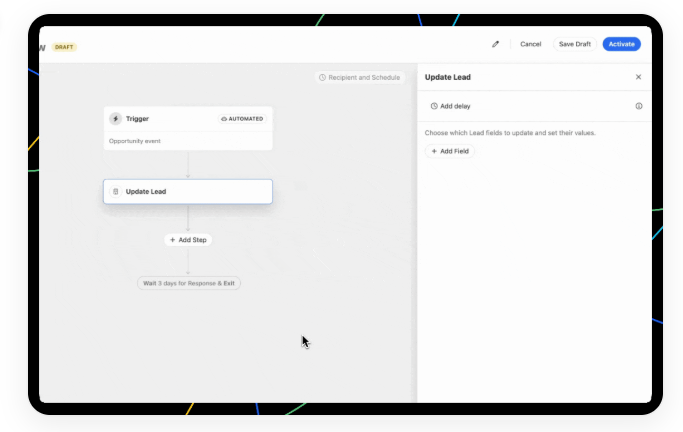Close the Update Lead panel
The height and width of the screenshot is (432, 683).
[638, 77]
